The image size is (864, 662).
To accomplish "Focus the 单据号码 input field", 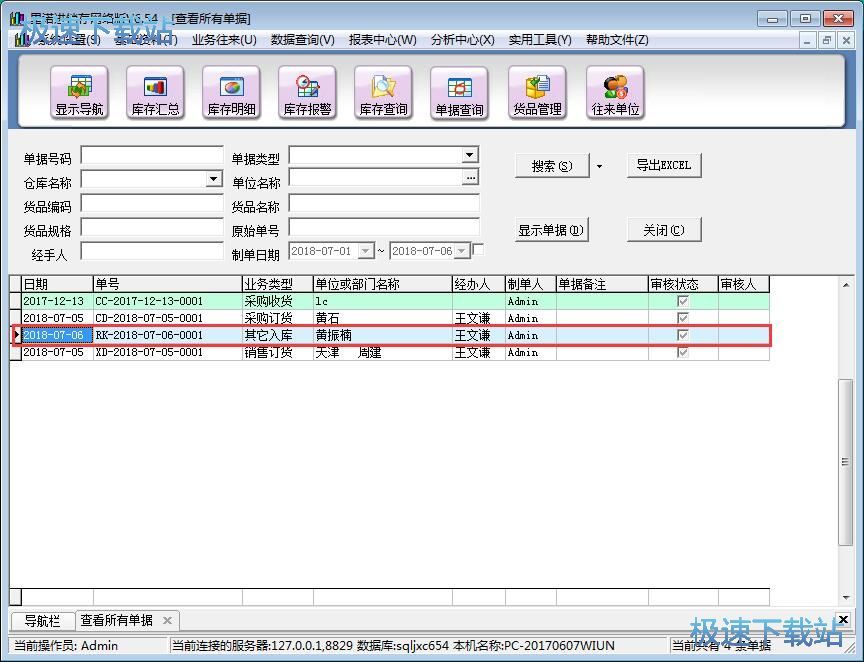I will pyautogui.click(x=152, y=155).
